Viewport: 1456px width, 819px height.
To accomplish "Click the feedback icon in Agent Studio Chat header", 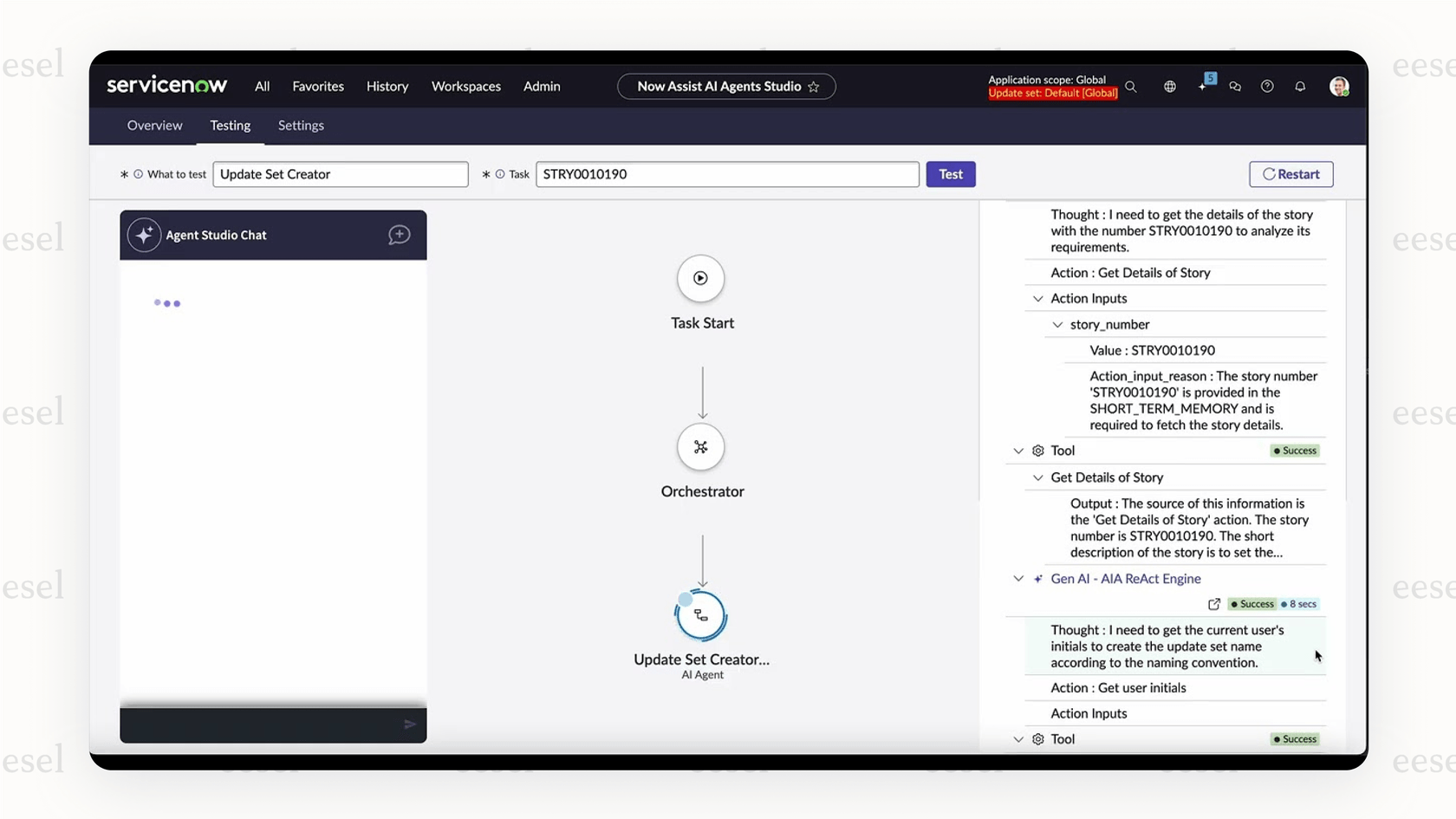I will click(399, 235).
